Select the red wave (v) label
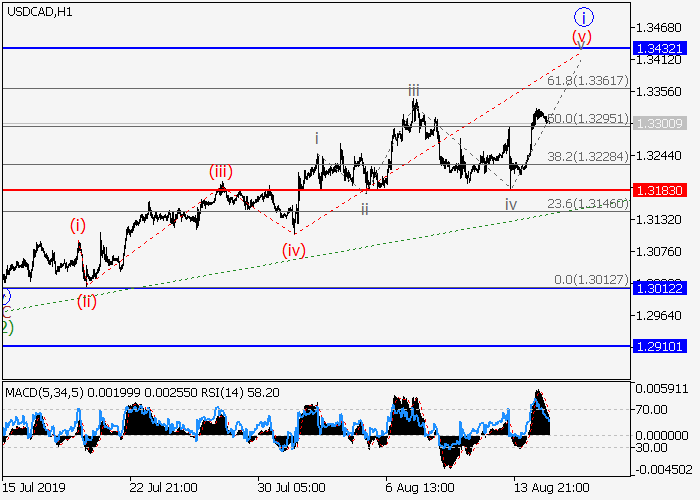 coord(582,37)
